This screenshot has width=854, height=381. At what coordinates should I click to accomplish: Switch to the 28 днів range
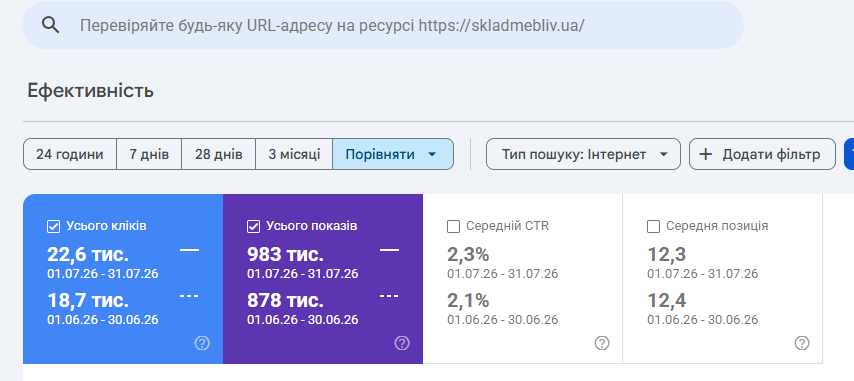[218, 155]
